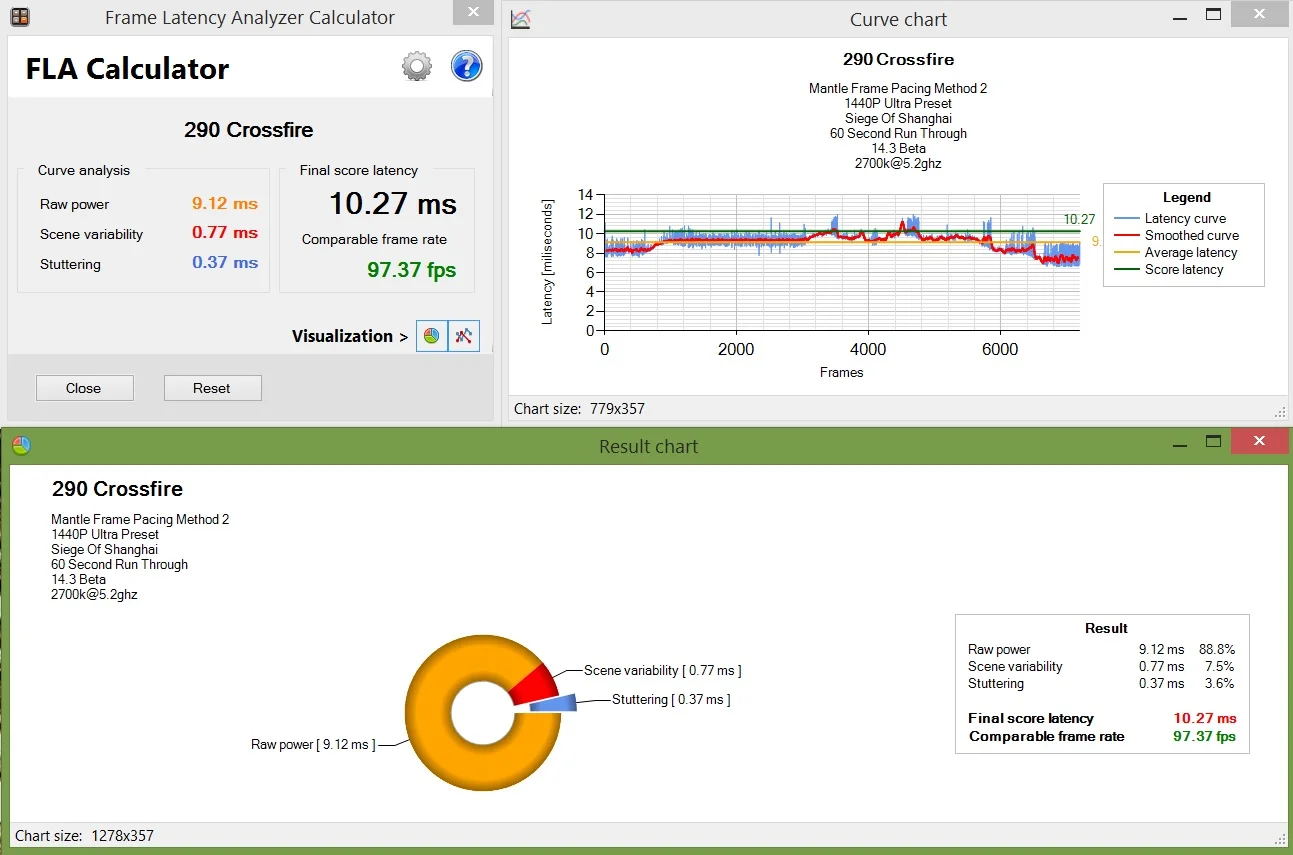Click the Scene variability 0.77 ms value

(x=225, y=232)
